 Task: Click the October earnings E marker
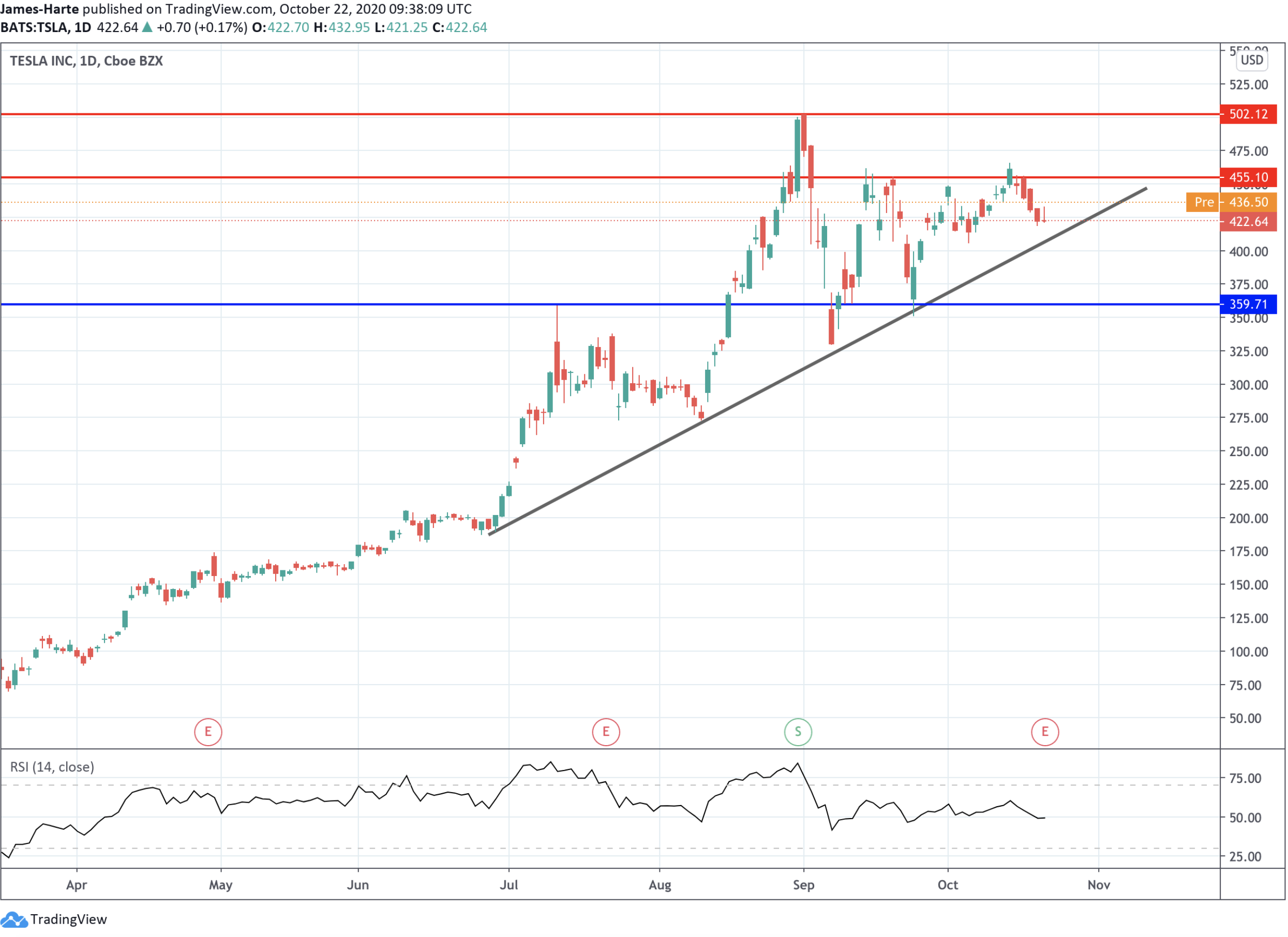coord(1045,732)
